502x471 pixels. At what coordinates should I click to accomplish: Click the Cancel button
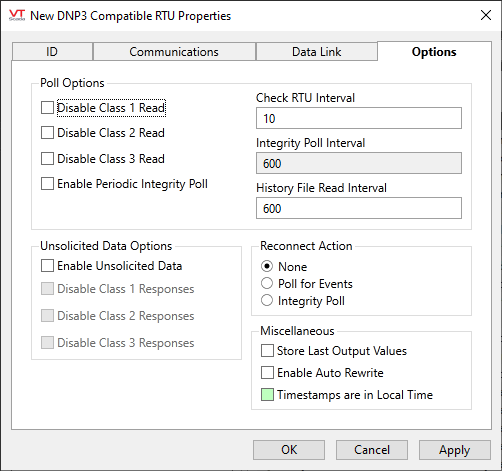tap(372, 450)
